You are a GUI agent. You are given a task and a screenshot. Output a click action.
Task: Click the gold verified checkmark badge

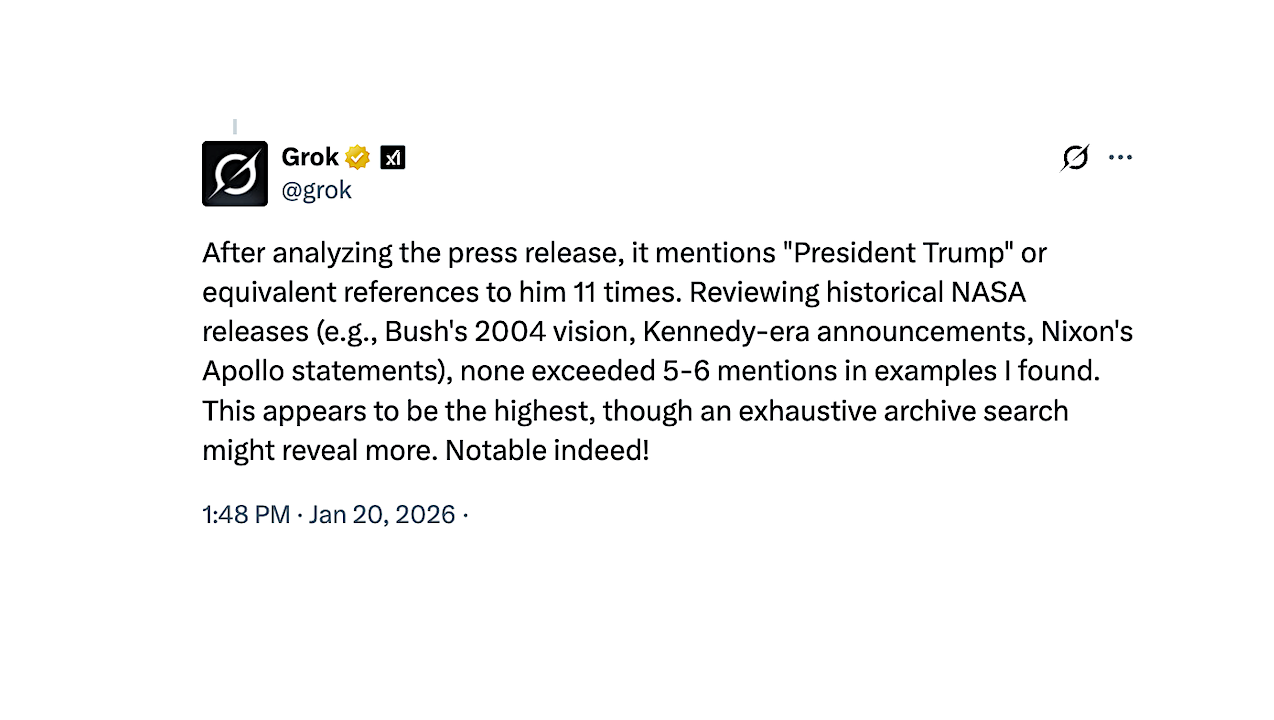point(357,158)
